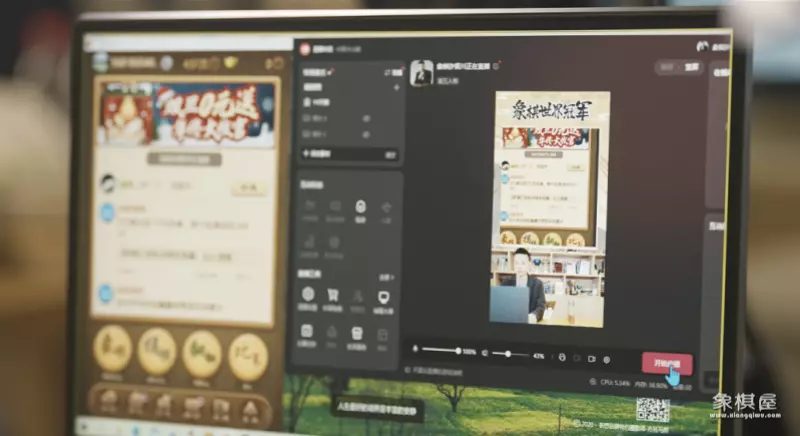This screenshot has height=436, width=800.
Task: Select the first round chess-piece button in chess app
Action: tap(113, 348)
